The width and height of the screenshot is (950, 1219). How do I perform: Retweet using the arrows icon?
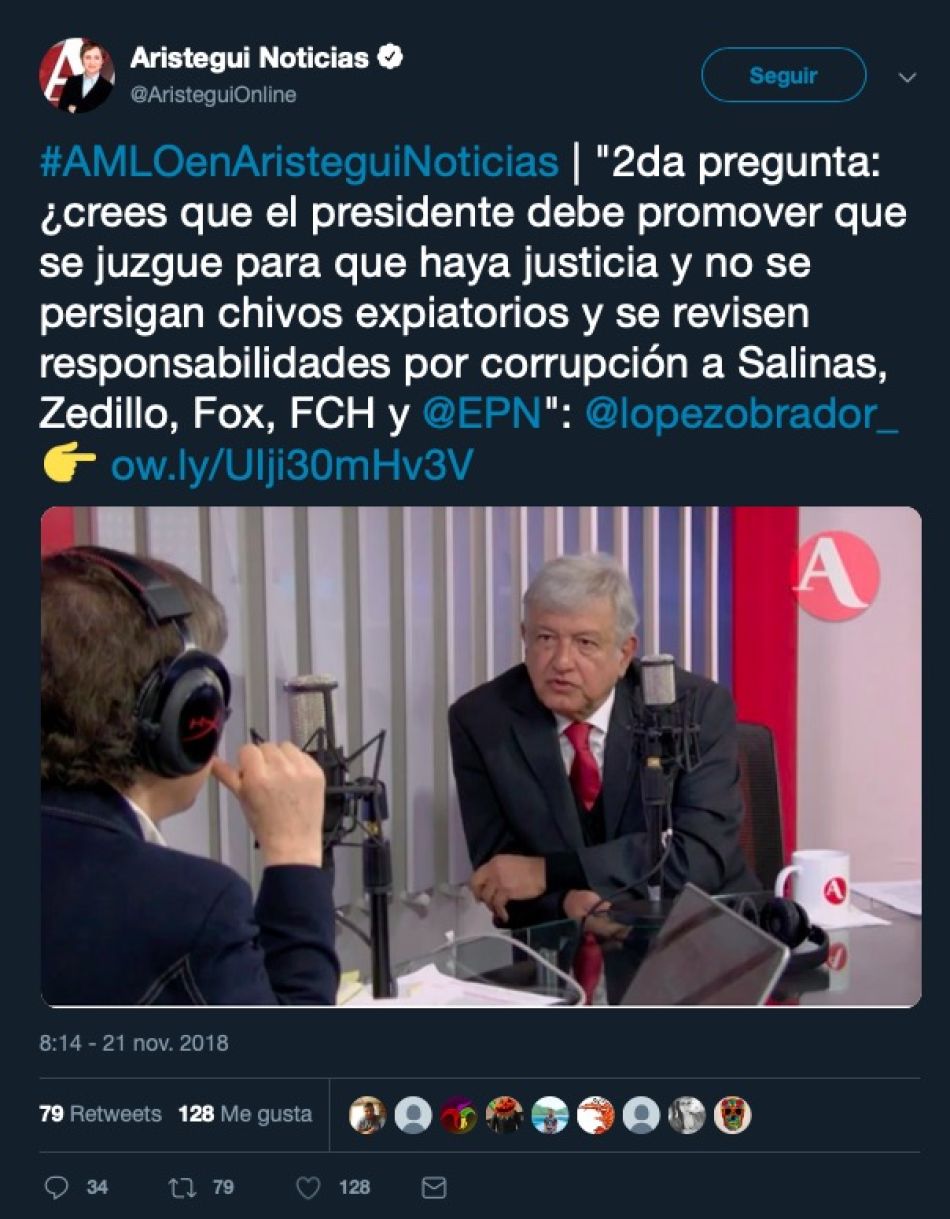click(182, 1187)
